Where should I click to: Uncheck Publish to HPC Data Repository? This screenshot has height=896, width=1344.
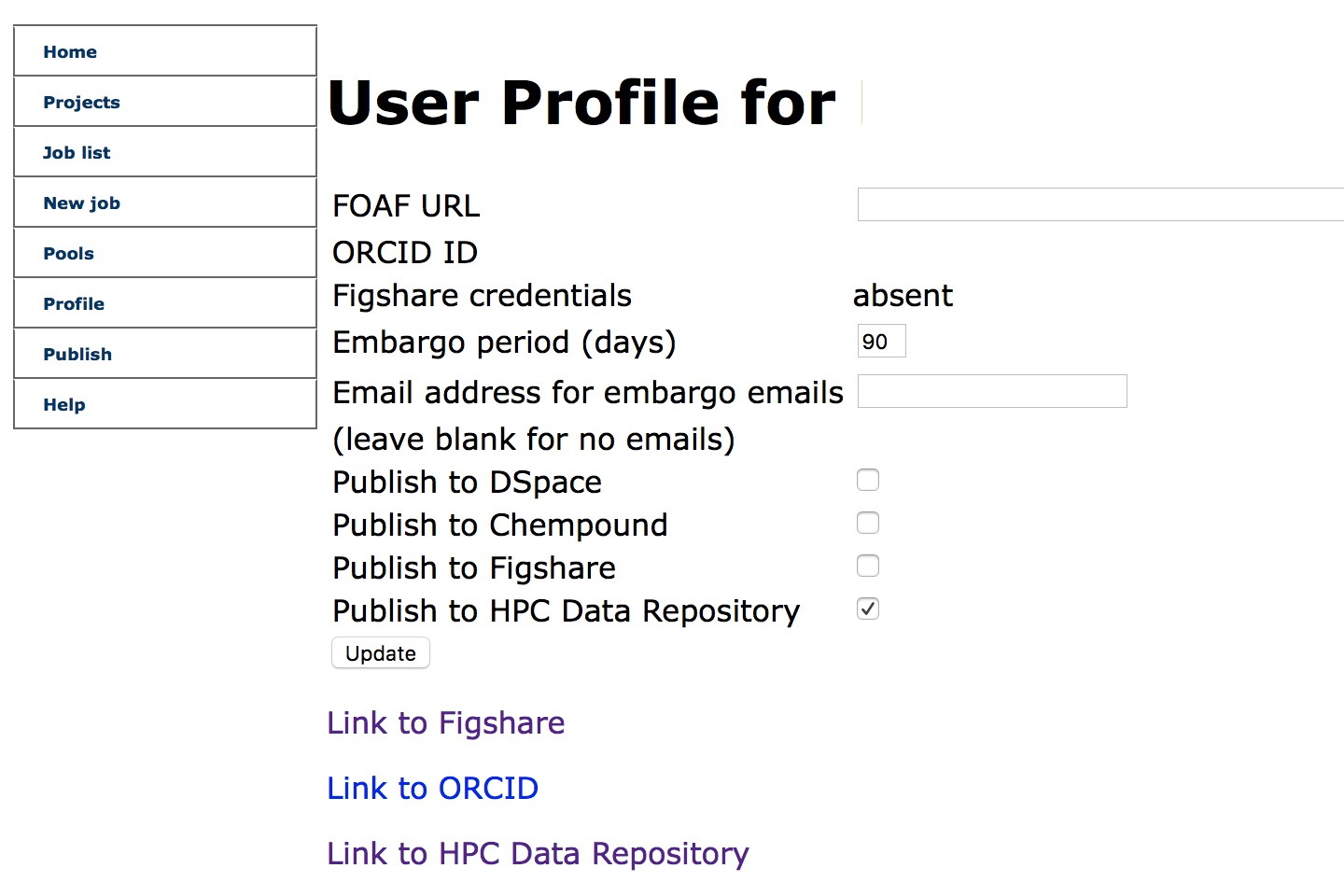pos(868,609)
